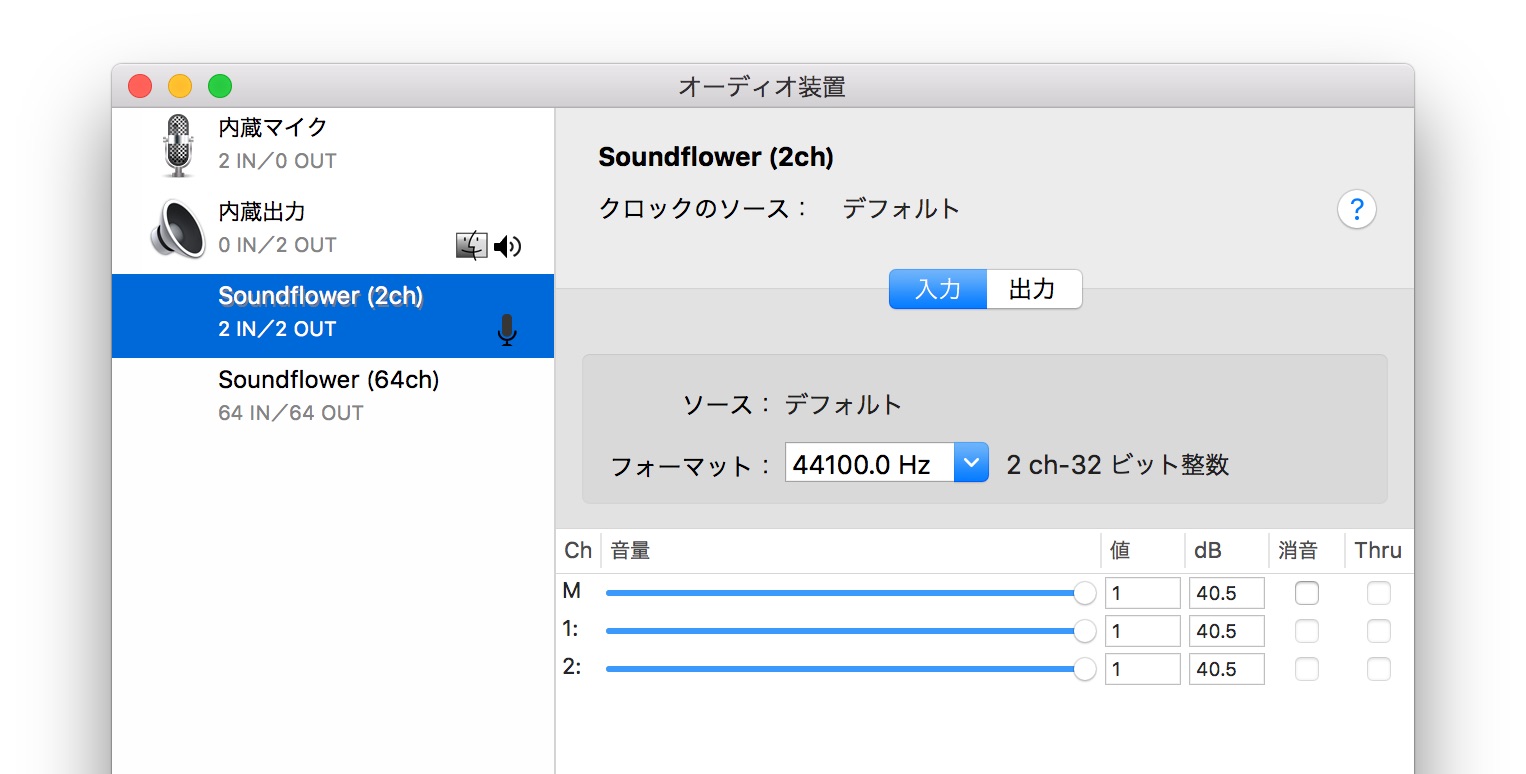Screen dimensions: 1526x774
Task: Click the 値 value column header
Action: [x=1143, y=550]
